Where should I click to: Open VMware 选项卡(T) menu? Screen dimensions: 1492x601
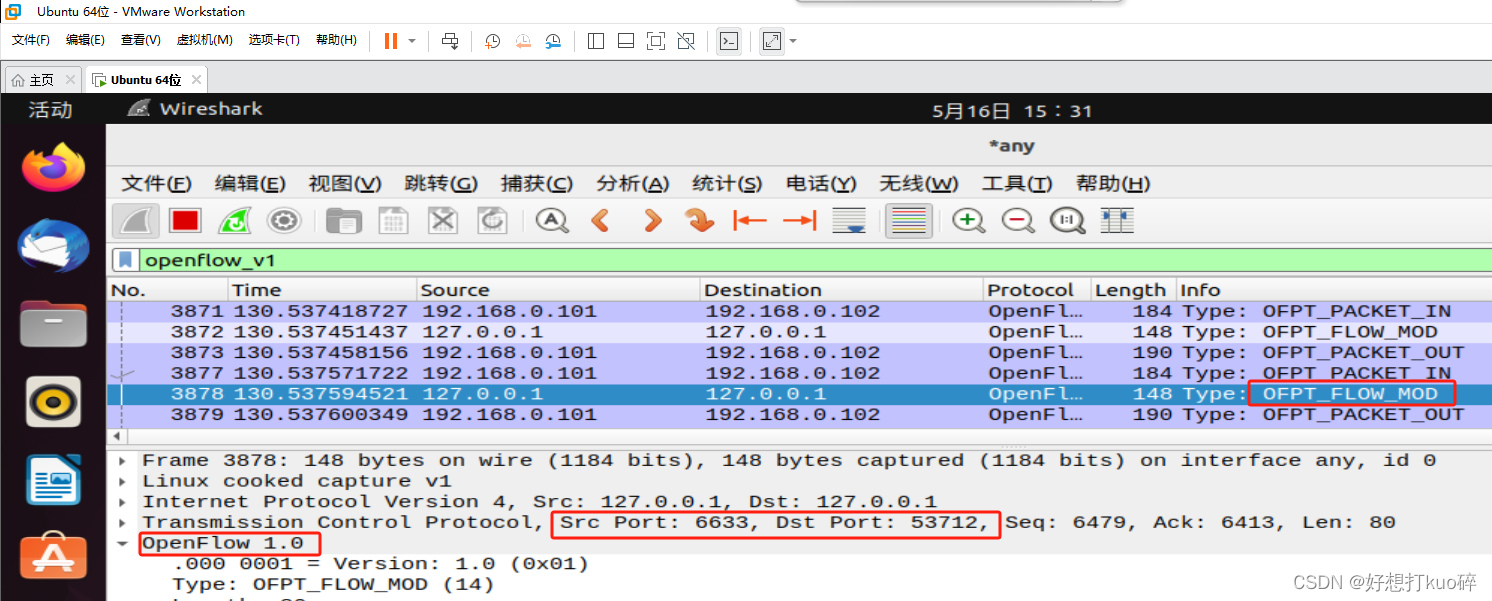pos(274,40)
